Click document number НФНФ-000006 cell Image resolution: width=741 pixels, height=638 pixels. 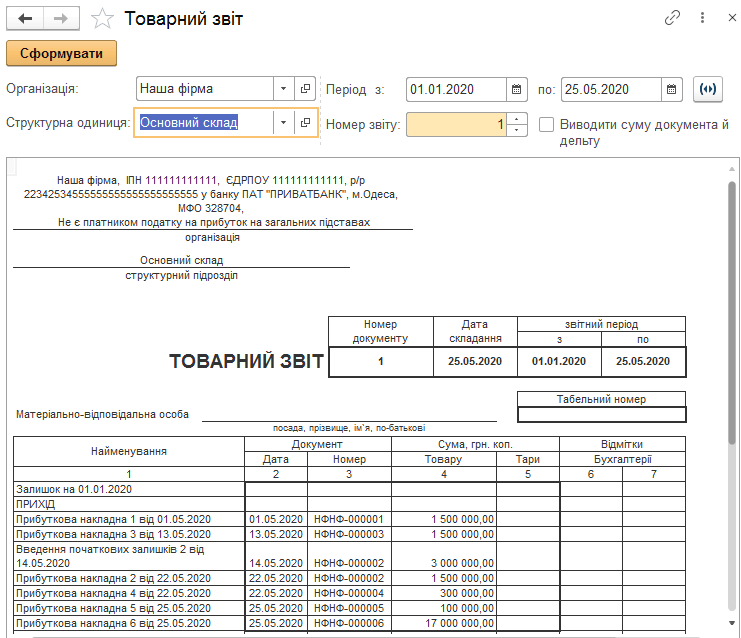(349, 623)
